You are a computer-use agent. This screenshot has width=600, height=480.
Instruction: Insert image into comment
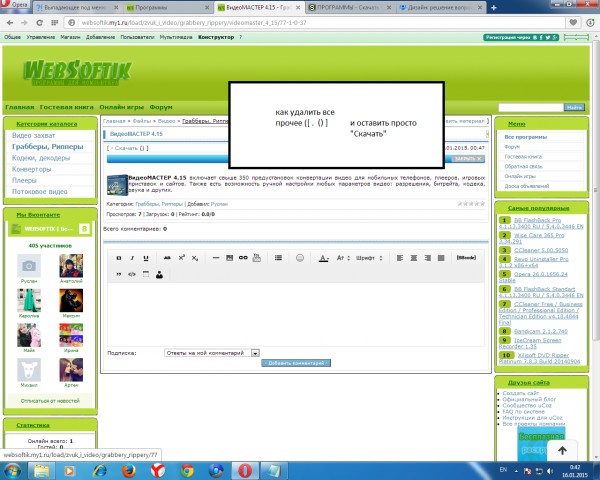230,258
